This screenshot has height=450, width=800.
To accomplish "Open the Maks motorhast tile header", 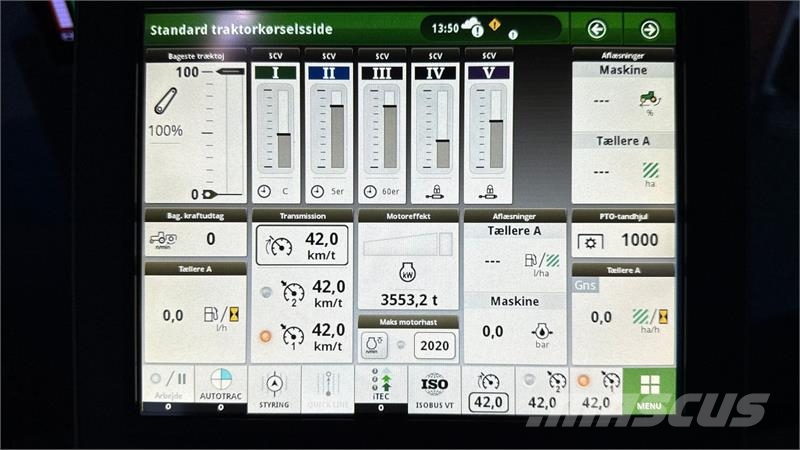I will click(x=408, y=322).
